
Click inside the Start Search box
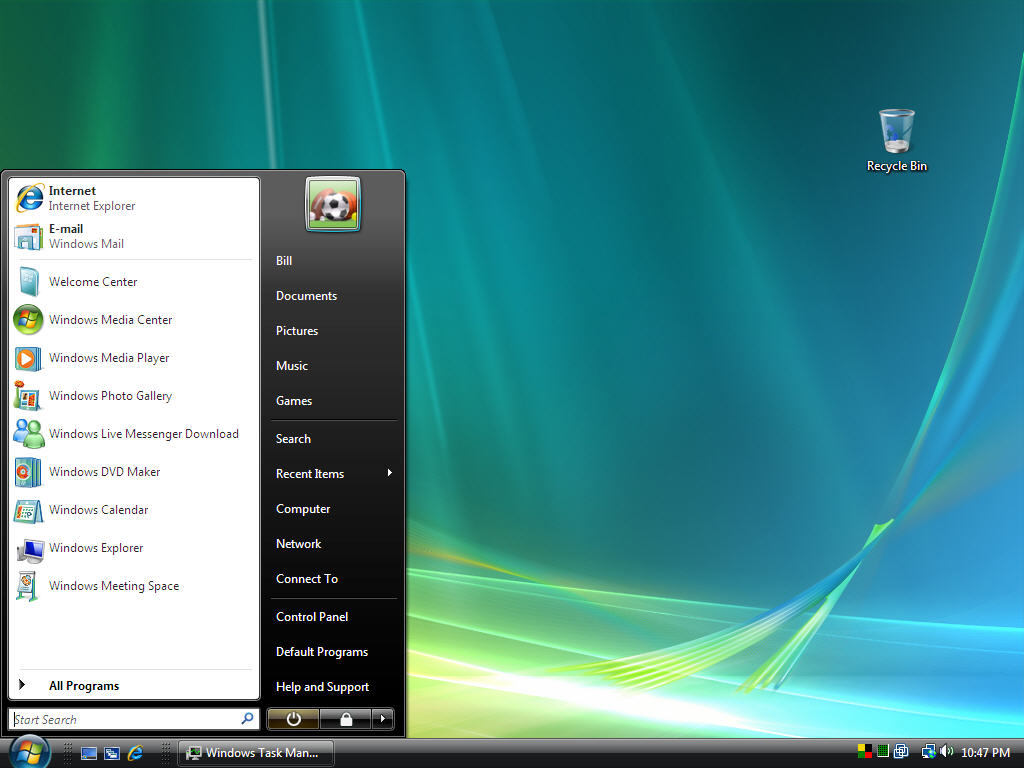click(120, 719)
